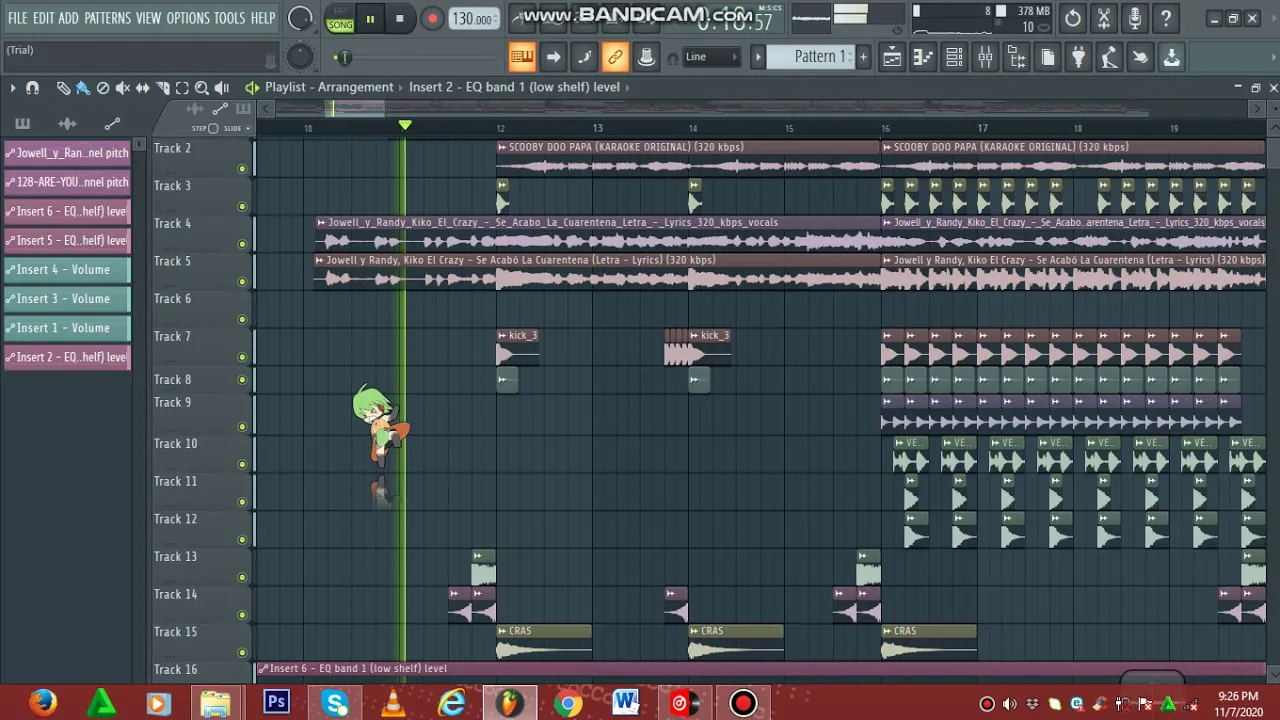Open the Mixer icon

click(985, 57)
